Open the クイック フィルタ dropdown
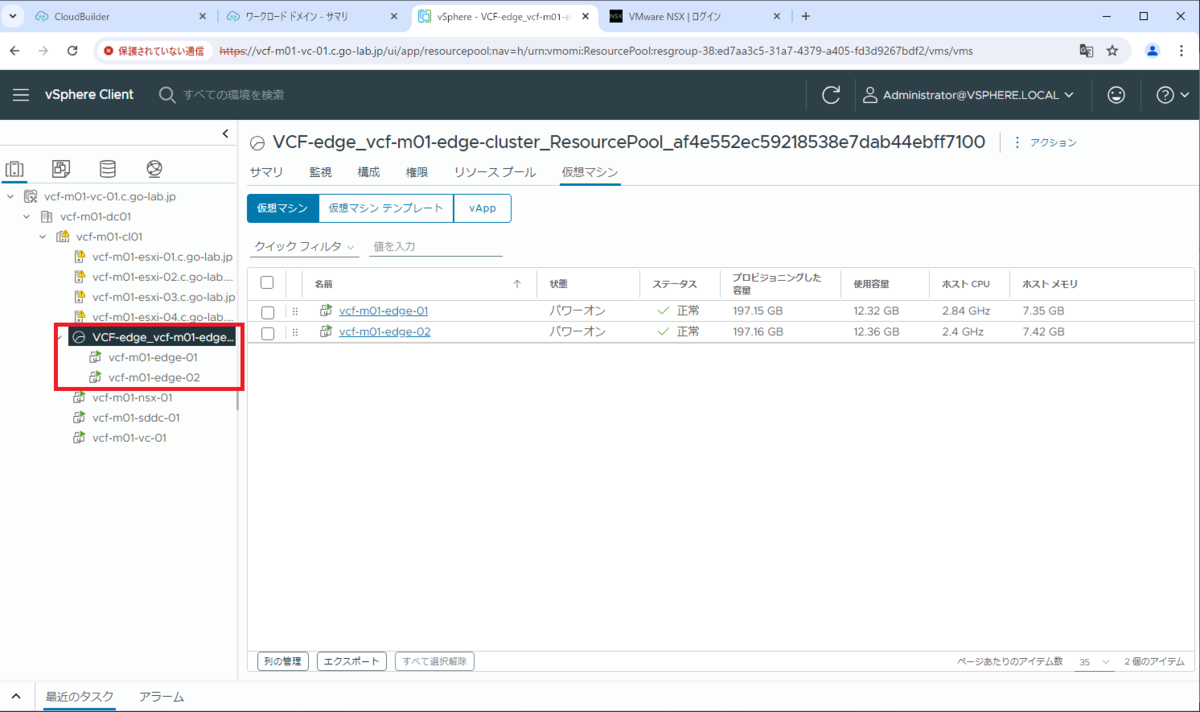Image resolution: width=1200 pixels, height=712 pixels. (305, 246)
